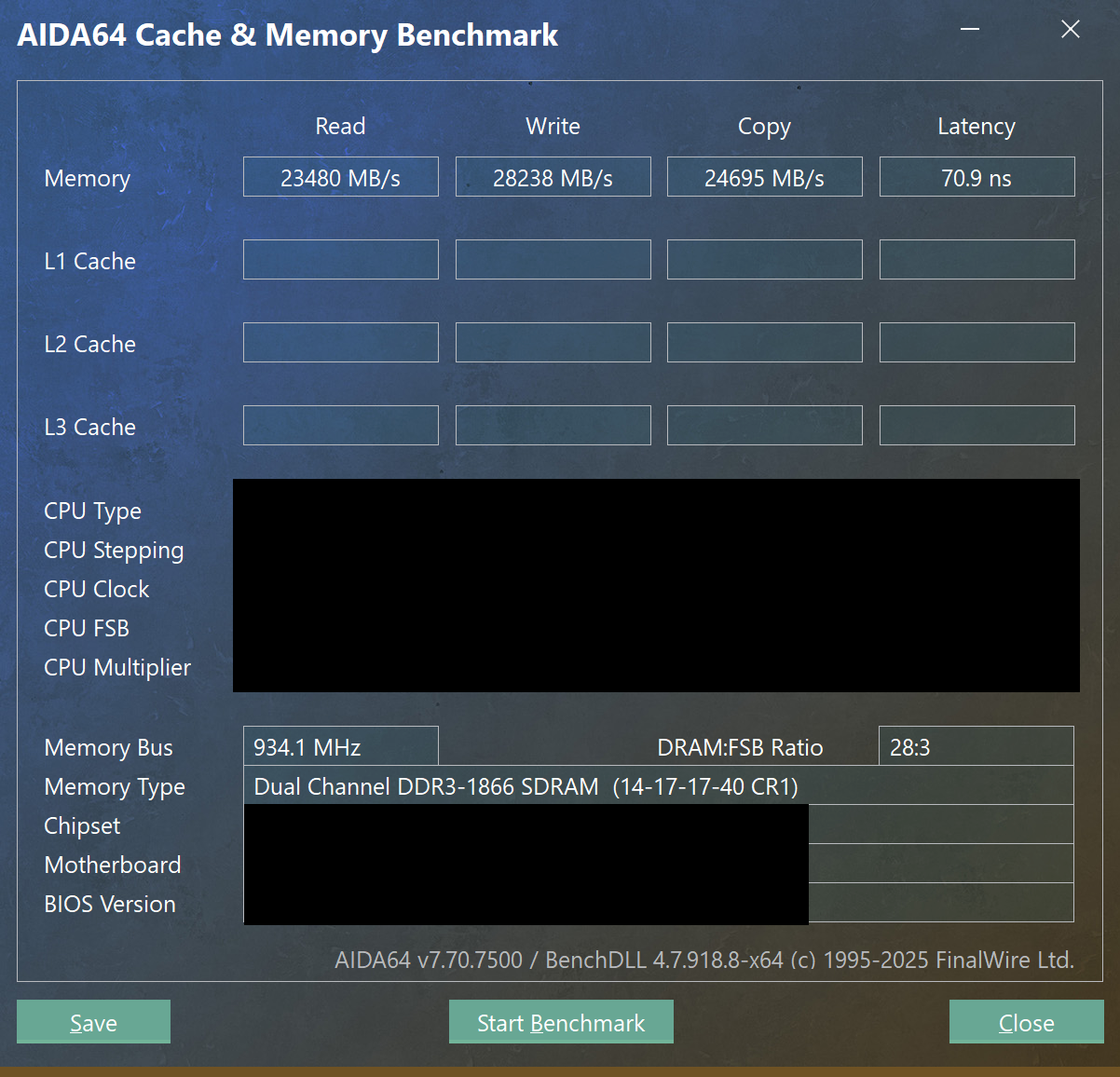Viewport: 1120px width, 1077px height.
Task: Select the DRAM:FSB Ratio value 28:3
Action: point(977,746)
